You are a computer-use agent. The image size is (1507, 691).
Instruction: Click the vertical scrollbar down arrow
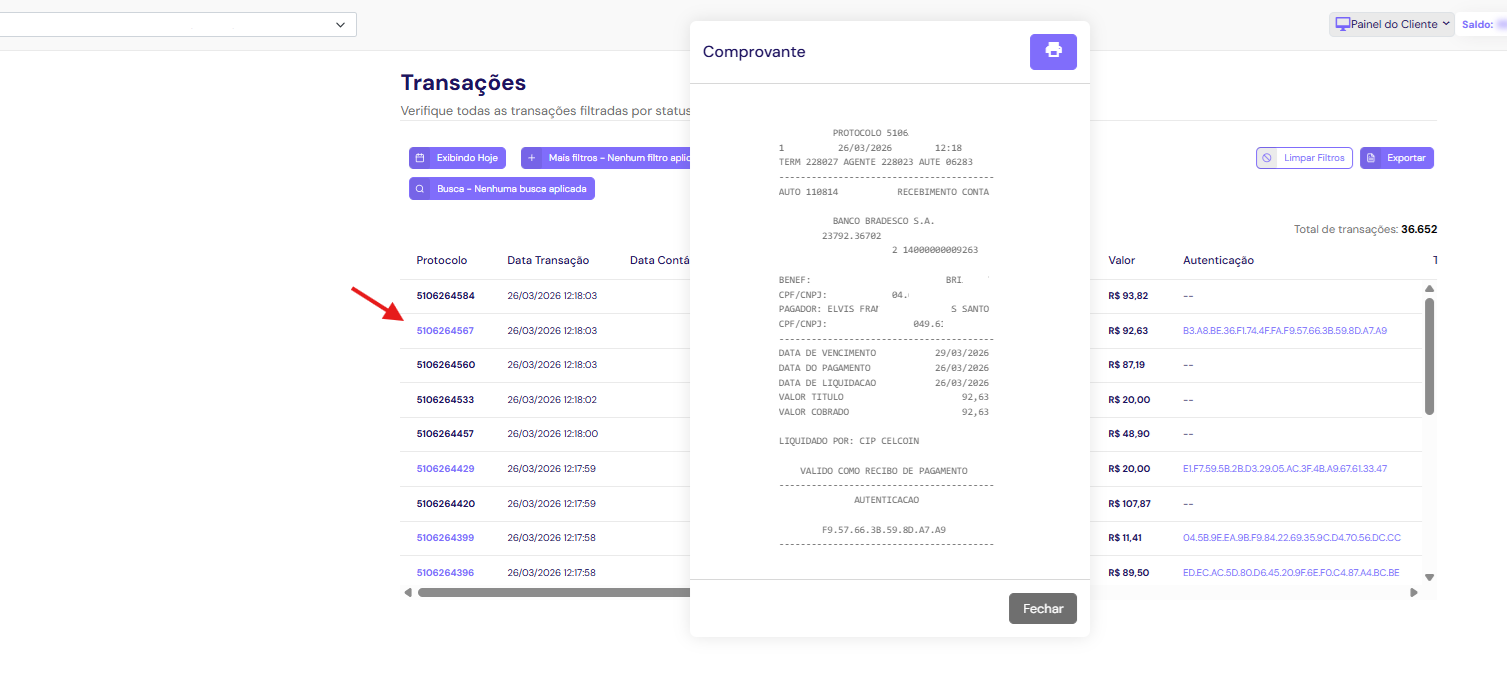[x=1429, y=577]
